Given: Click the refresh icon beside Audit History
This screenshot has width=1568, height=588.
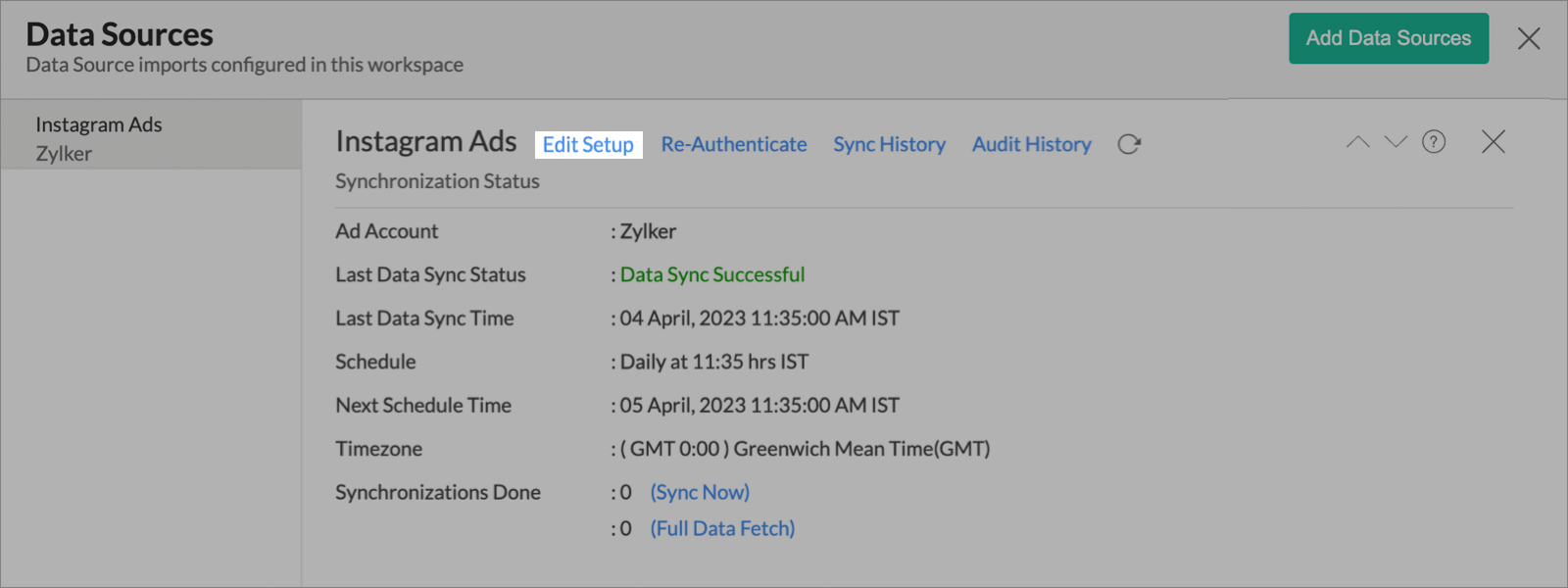Looking at the screenshot, I should tap(1129, 144).
